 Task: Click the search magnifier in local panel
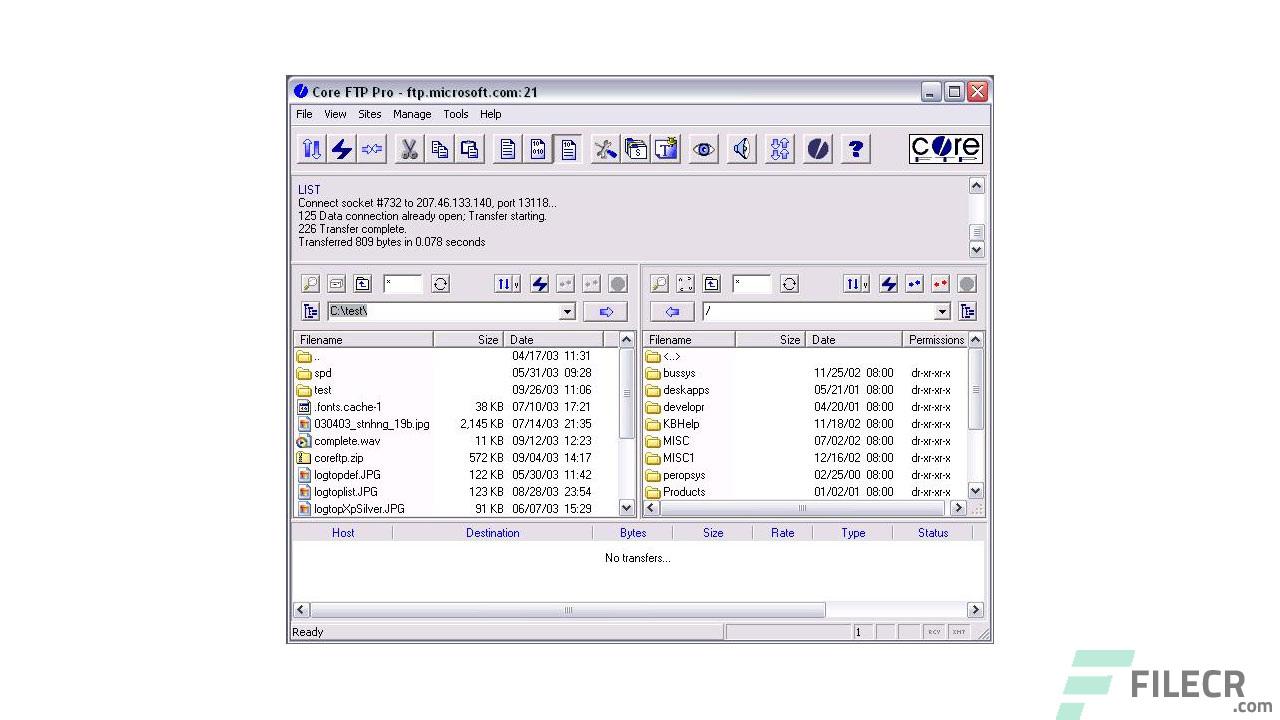[x=311, y=284]
